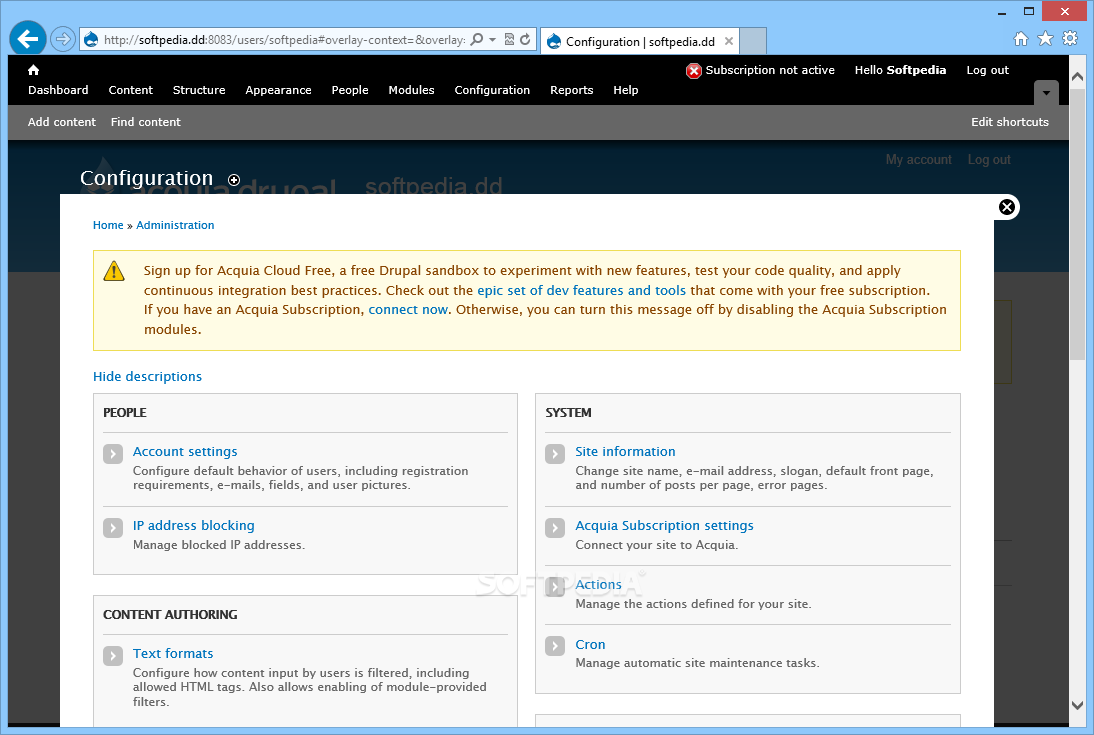
Task: Click the browser Forward arrow button
Action: coord(63,39)
